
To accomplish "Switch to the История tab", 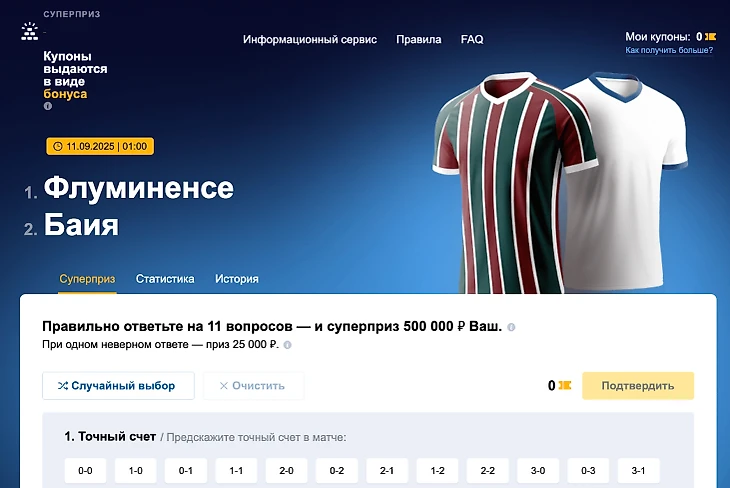I will click(237, 279).
